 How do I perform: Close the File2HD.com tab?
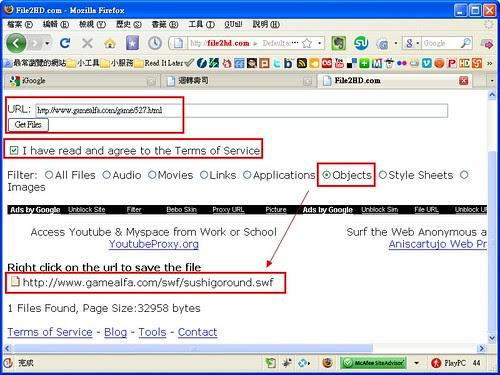pyautogui.click(x=464, y=80)
